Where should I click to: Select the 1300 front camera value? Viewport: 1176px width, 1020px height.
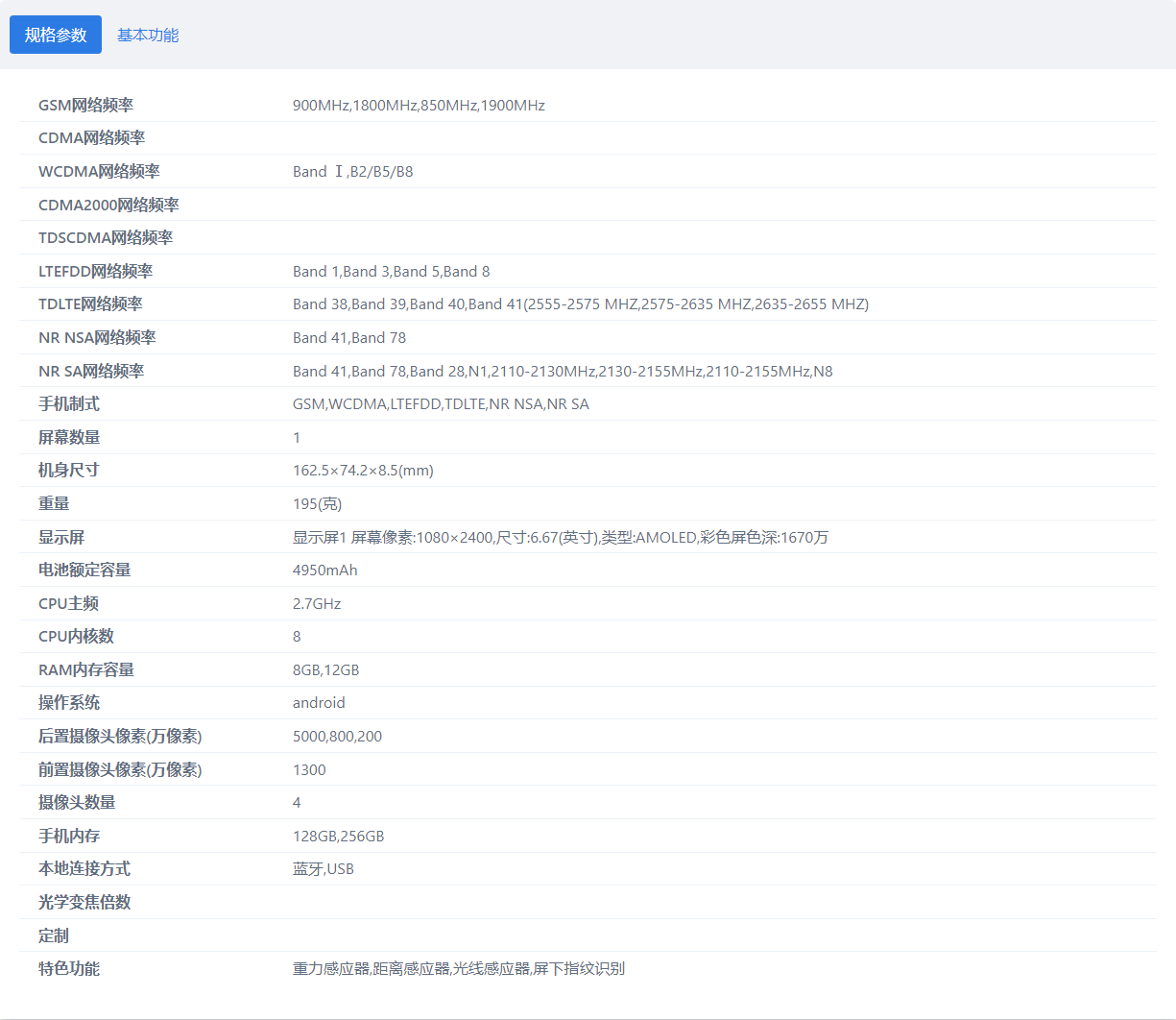(309, 770)
